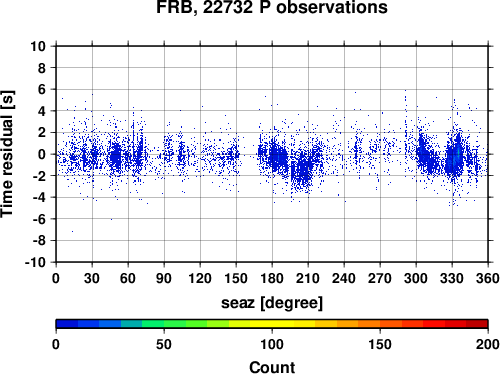Click the colorbar tick label 200

[488, 344]
